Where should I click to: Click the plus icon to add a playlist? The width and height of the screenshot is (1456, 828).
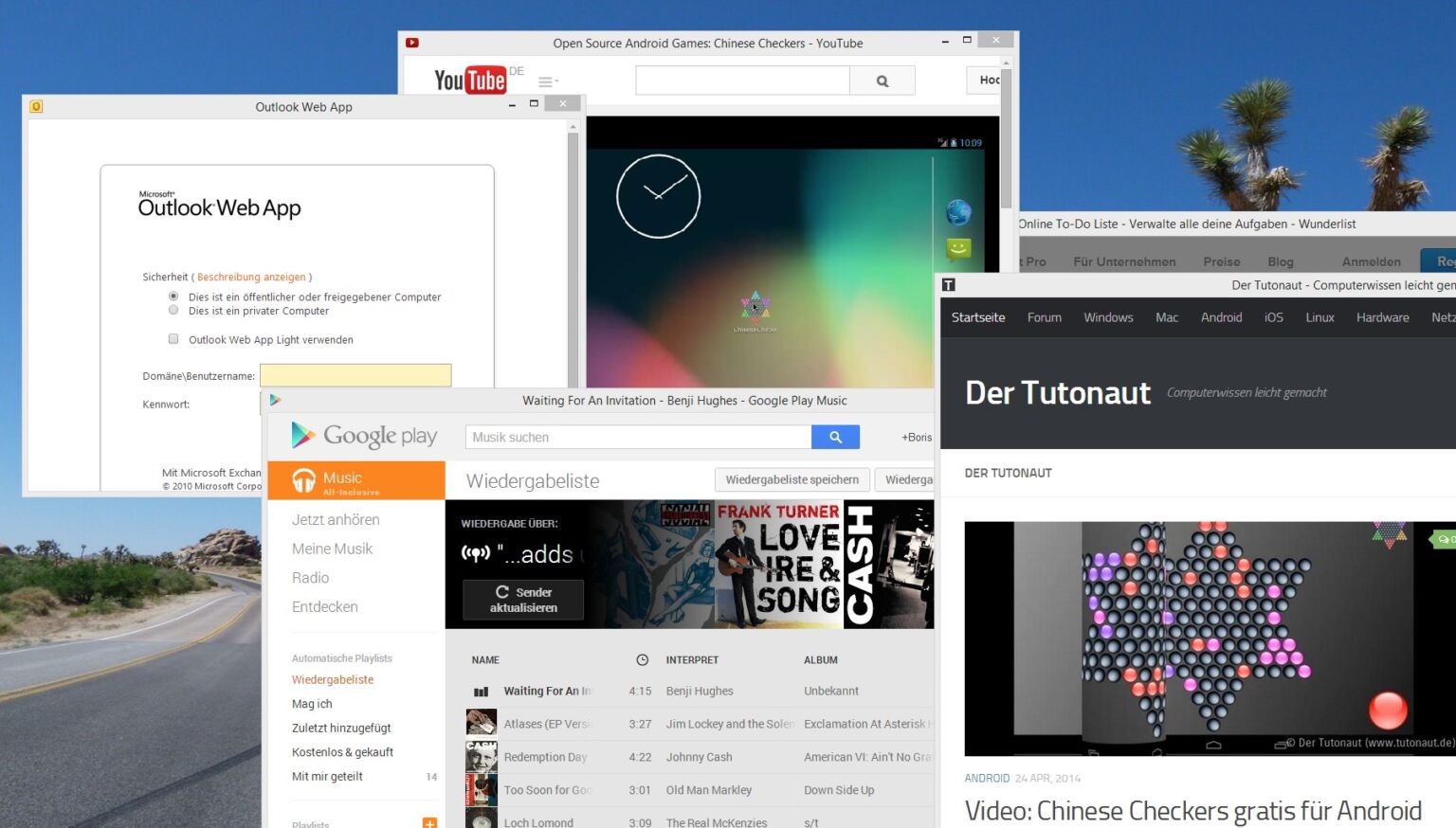click(x=429, y=822)
